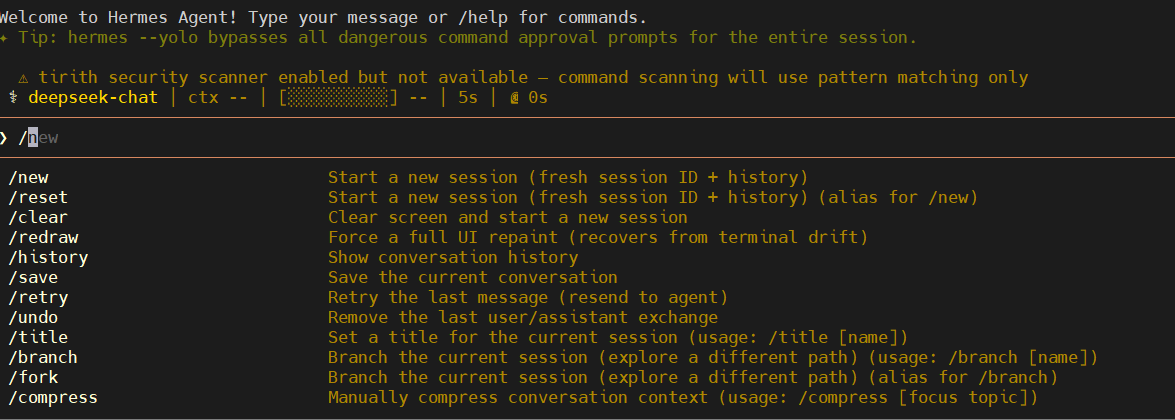Select the /branch command entry
This screenshot has height=420, width=1175.
click(43, 357)
